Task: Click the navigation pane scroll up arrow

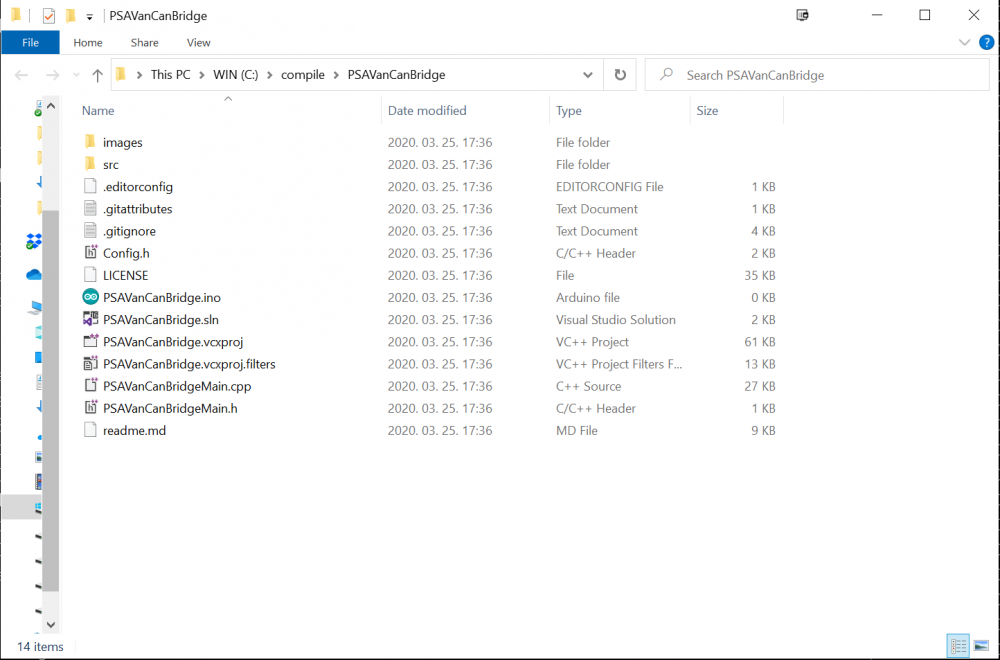Action: (x=51, y=106)
